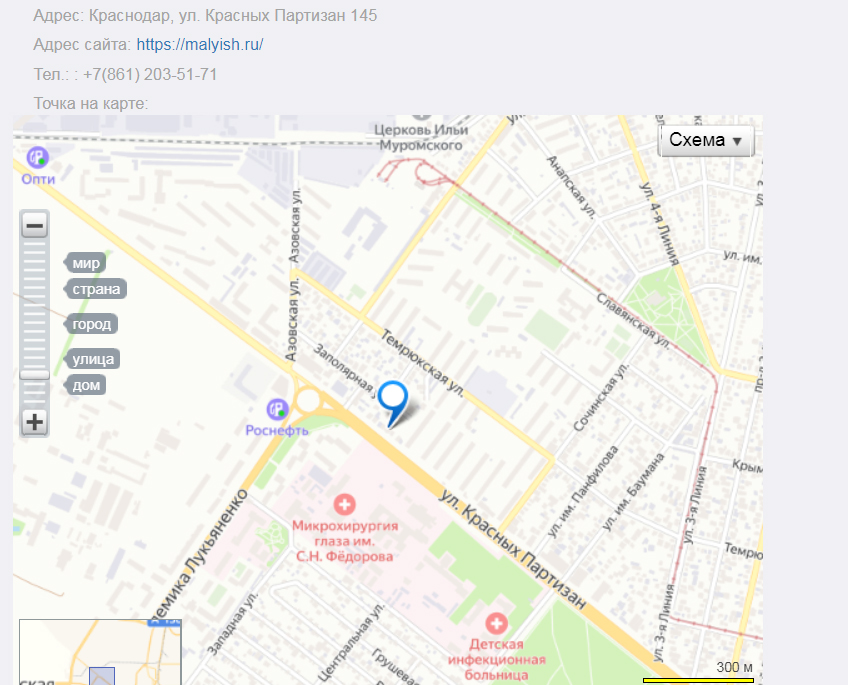Click the zoom out minus button
This screenshot has width=848, height=685.
click(x=35, y=225)
